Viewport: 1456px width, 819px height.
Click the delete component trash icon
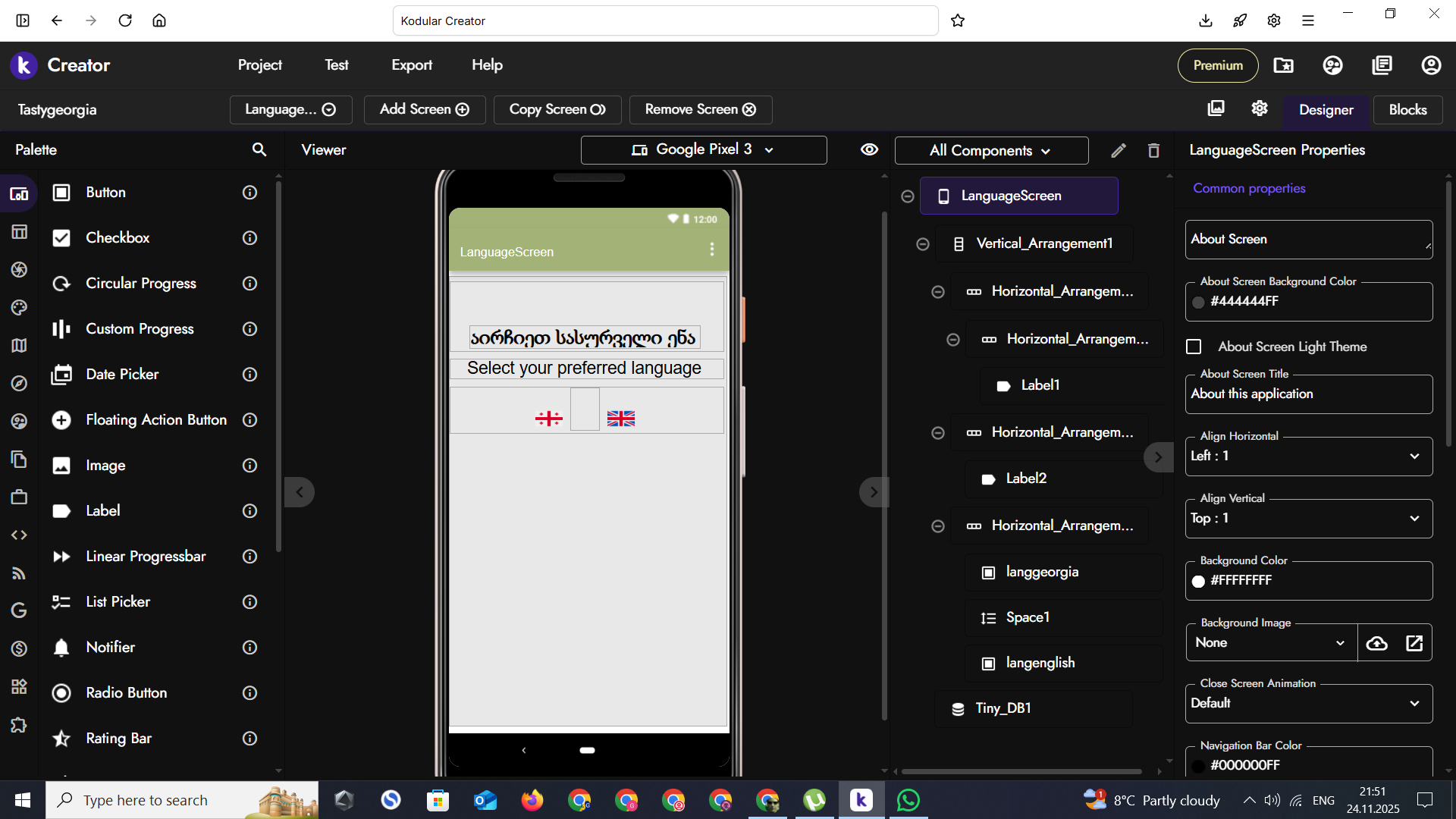click(x=1153, y=150)
